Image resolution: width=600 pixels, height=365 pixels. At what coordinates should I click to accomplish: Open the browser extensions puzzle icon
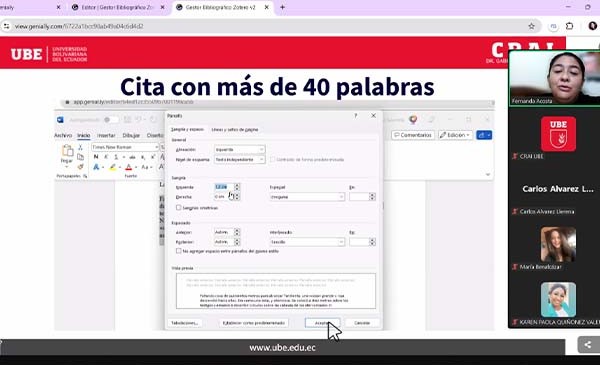pyautogui.click(x=569, y=26)
